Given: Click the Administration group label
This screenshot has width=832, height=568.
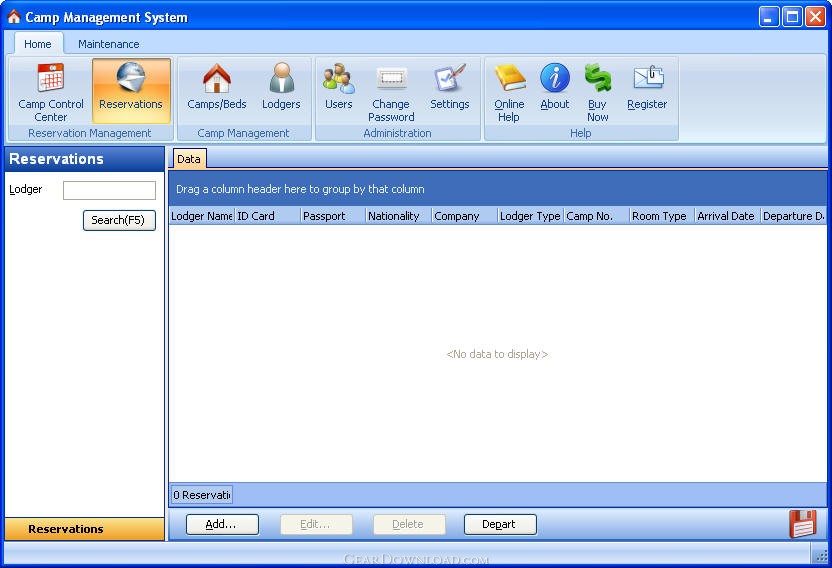Looking at the screenshot, I should point(397,133).
